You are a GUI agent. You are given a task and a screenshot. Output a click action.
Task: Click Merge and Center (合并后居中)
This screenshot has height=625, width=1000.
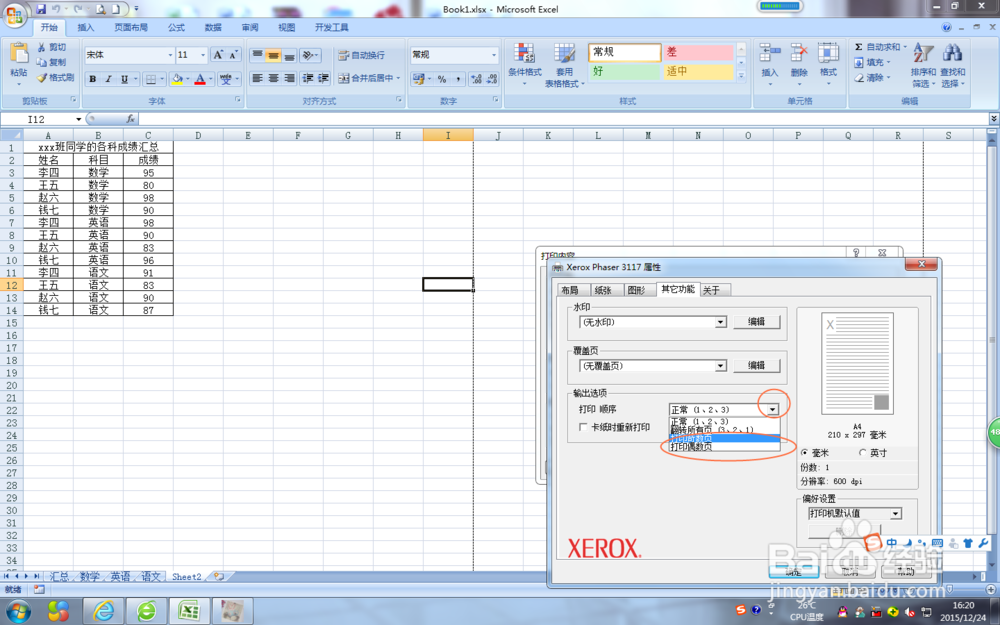click(369, 78)
